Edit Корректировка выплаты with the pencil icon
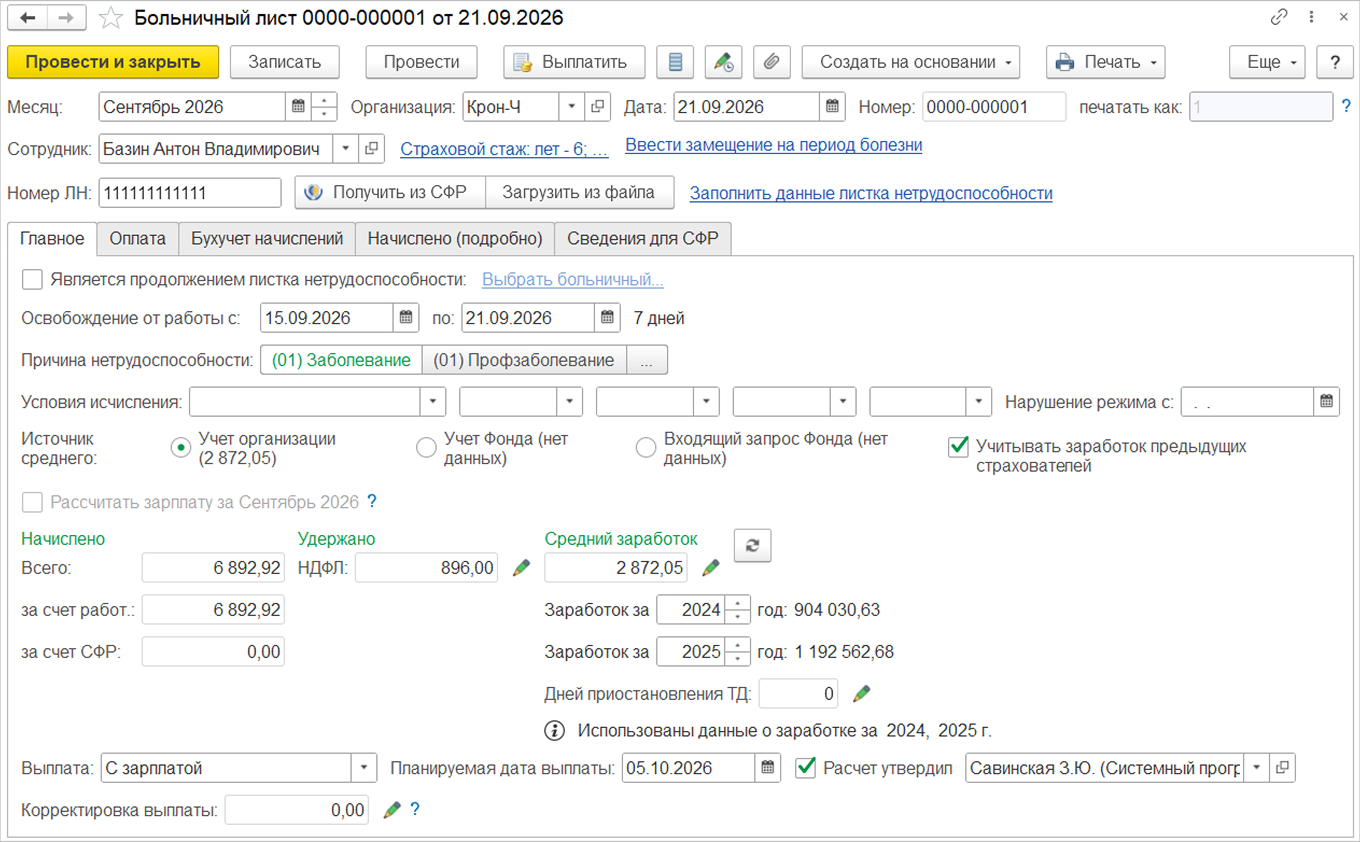The width and height of the screenshot is (1360, 842). pos(392,809)
